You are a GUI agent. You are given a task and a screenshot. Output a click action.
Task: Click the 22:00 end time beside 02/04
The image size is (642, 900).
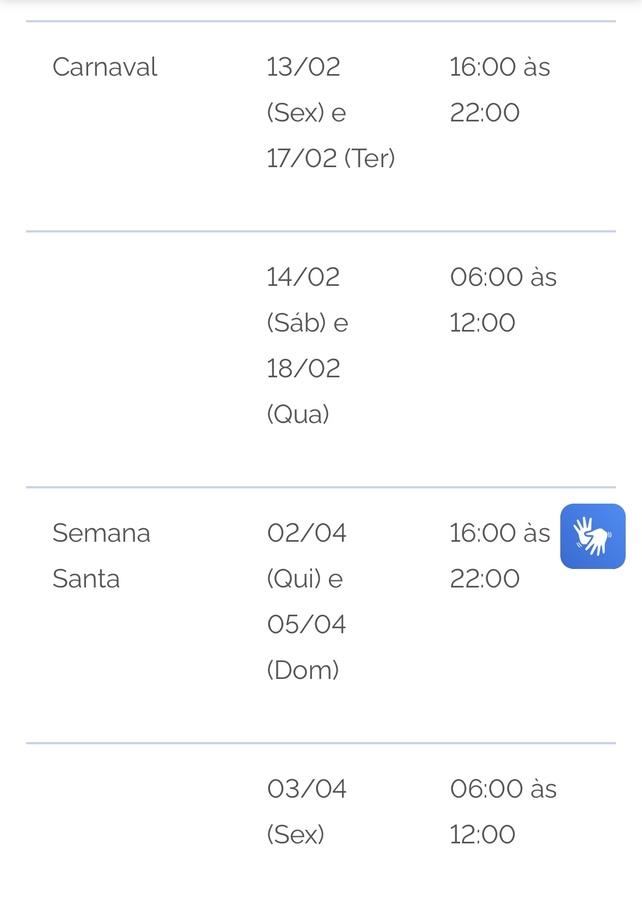[485, 579]
